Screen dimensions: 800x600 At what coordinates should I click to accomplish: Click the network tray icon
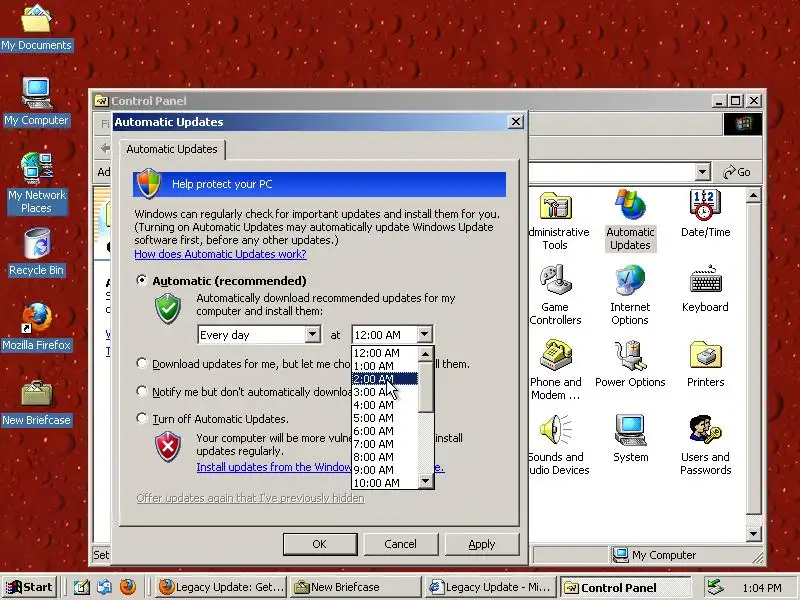click(x=715, y=587)
